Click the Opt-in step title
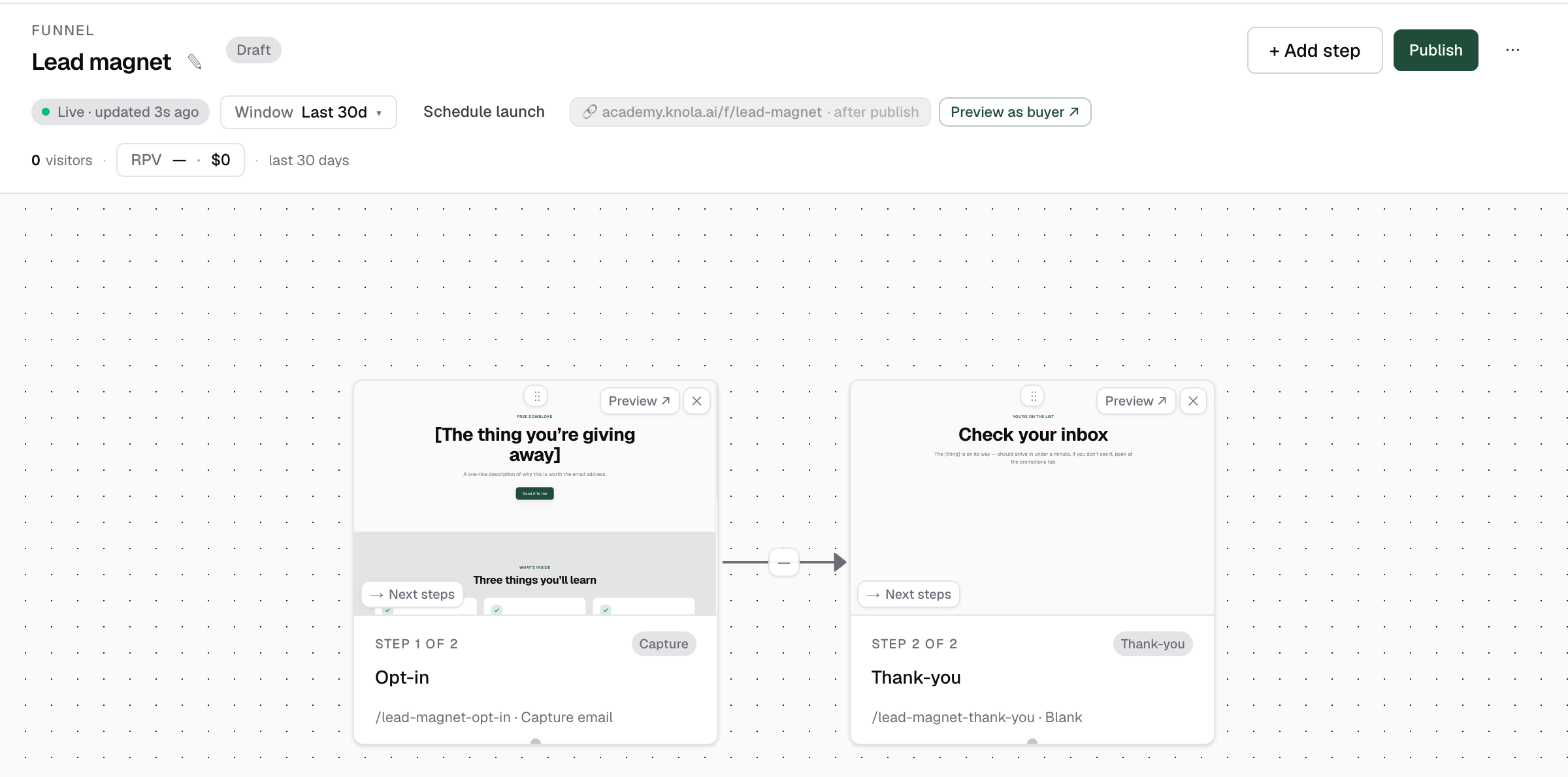Viewport: 1568px width, 777px height. point(402,678)
